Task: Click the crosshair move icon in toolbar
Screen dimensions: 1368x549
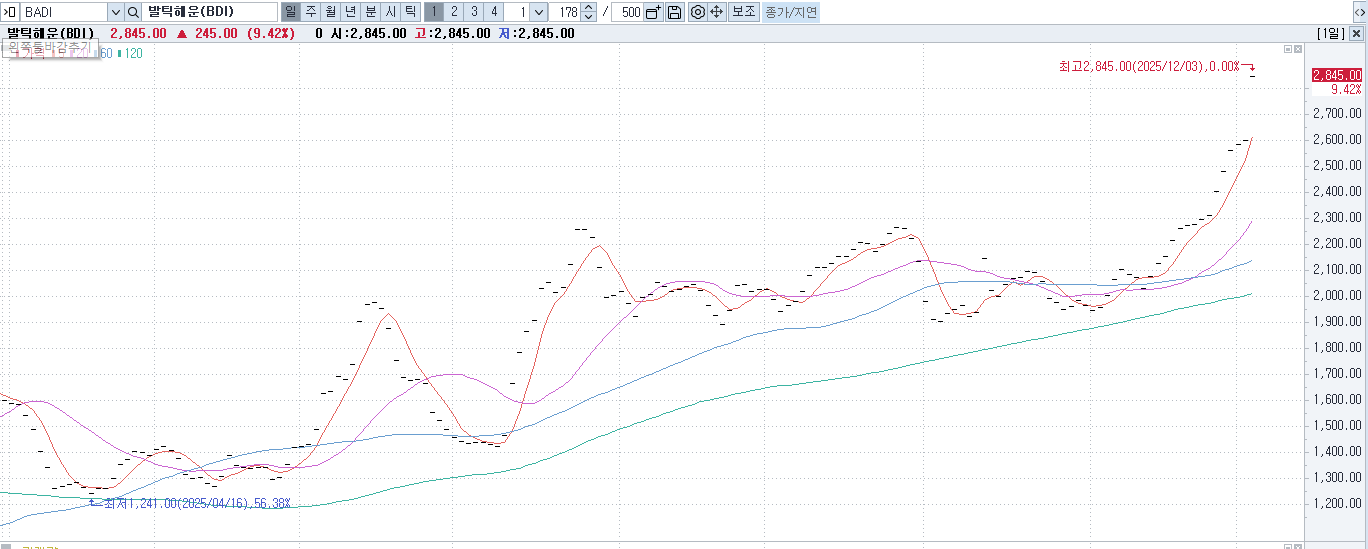Action: [716, 12]
